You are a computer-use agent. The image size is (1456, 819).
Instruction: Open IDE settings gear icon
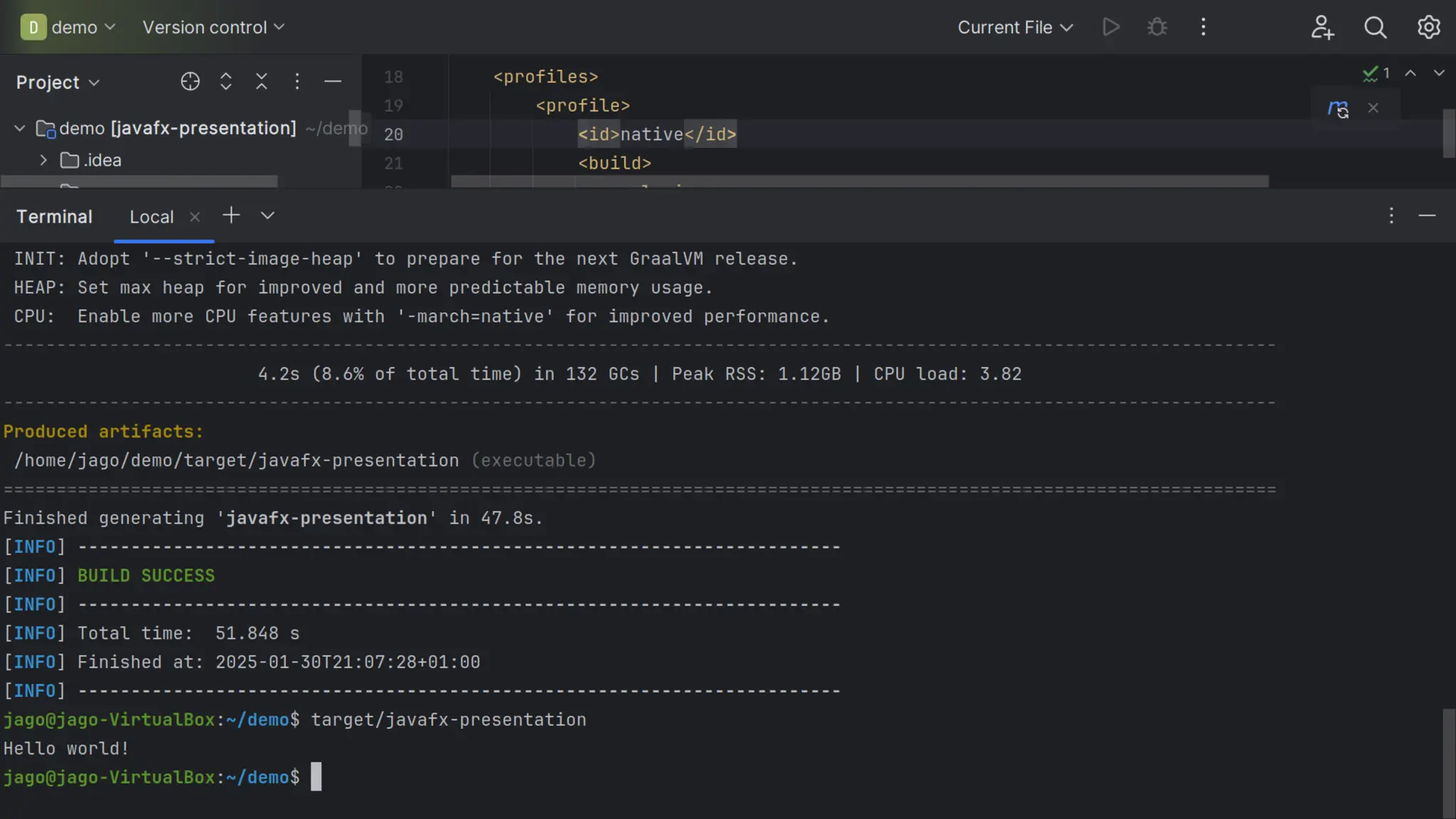[x=1428, y=27]
